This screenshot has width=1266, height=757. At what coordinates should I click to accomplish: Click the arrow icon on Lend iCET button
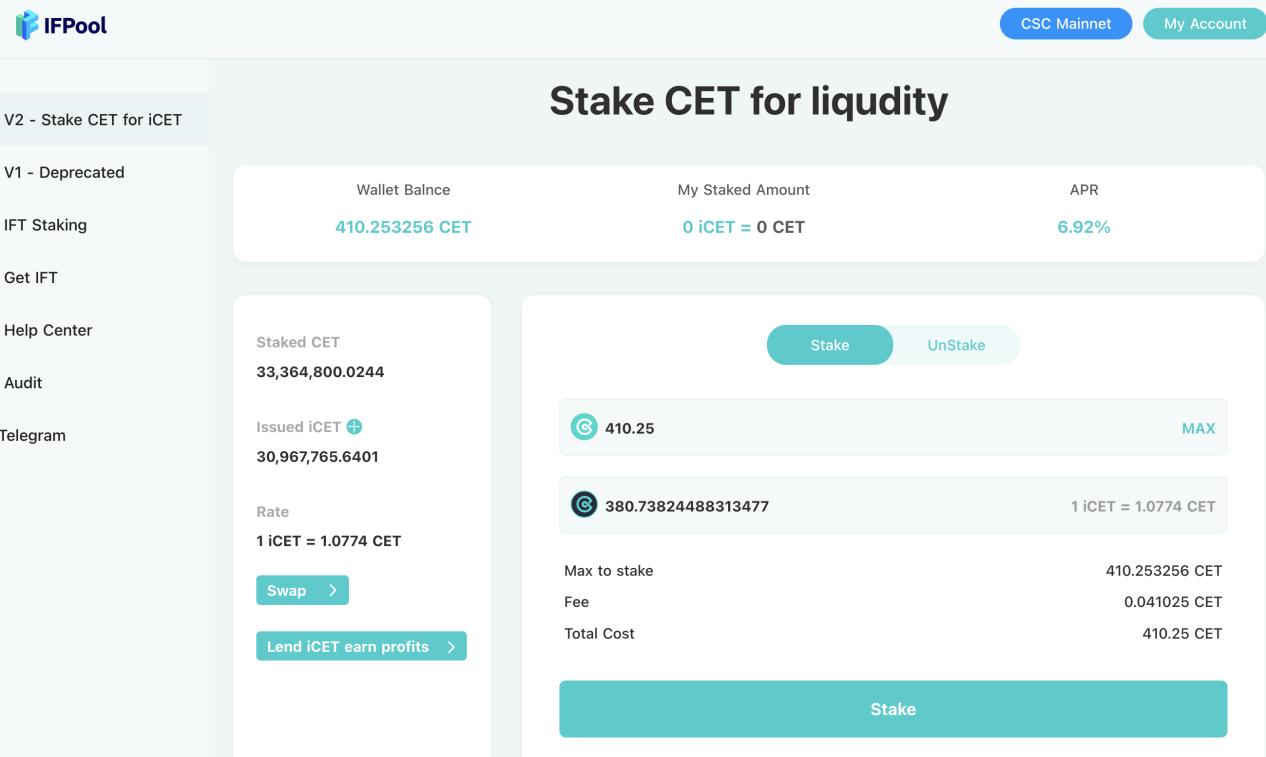point(451,645)
